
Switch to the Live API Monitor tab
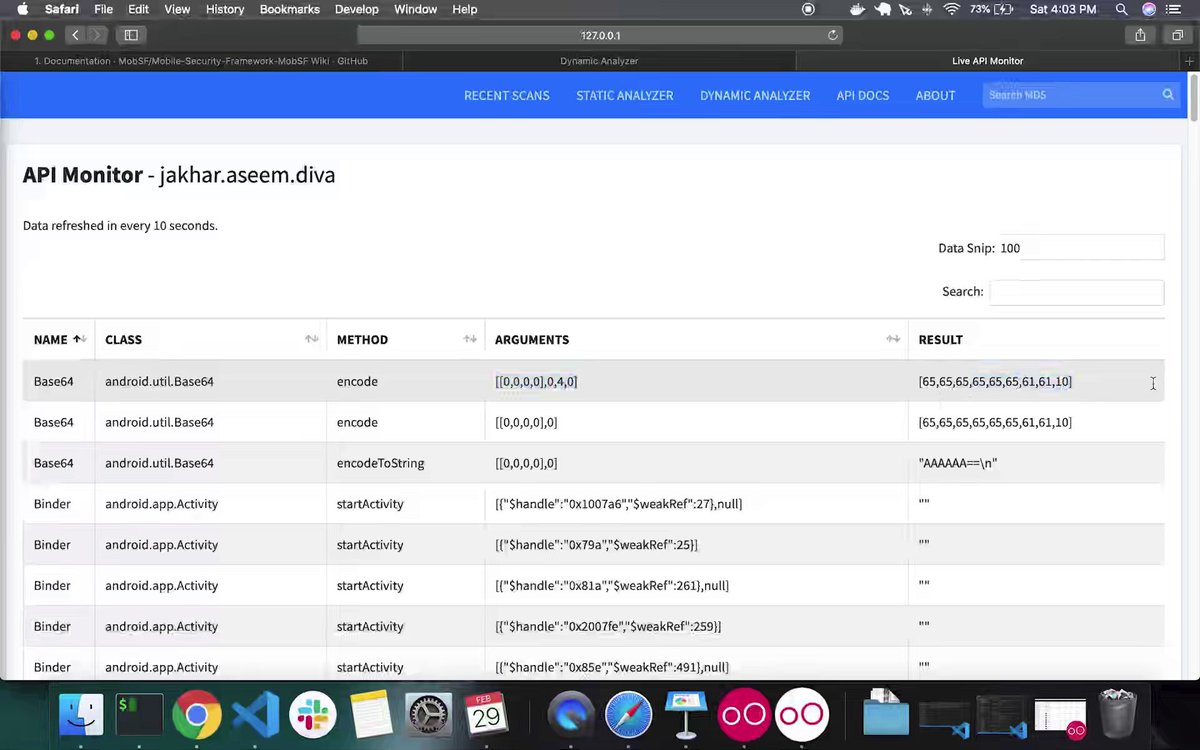(987, 60)
